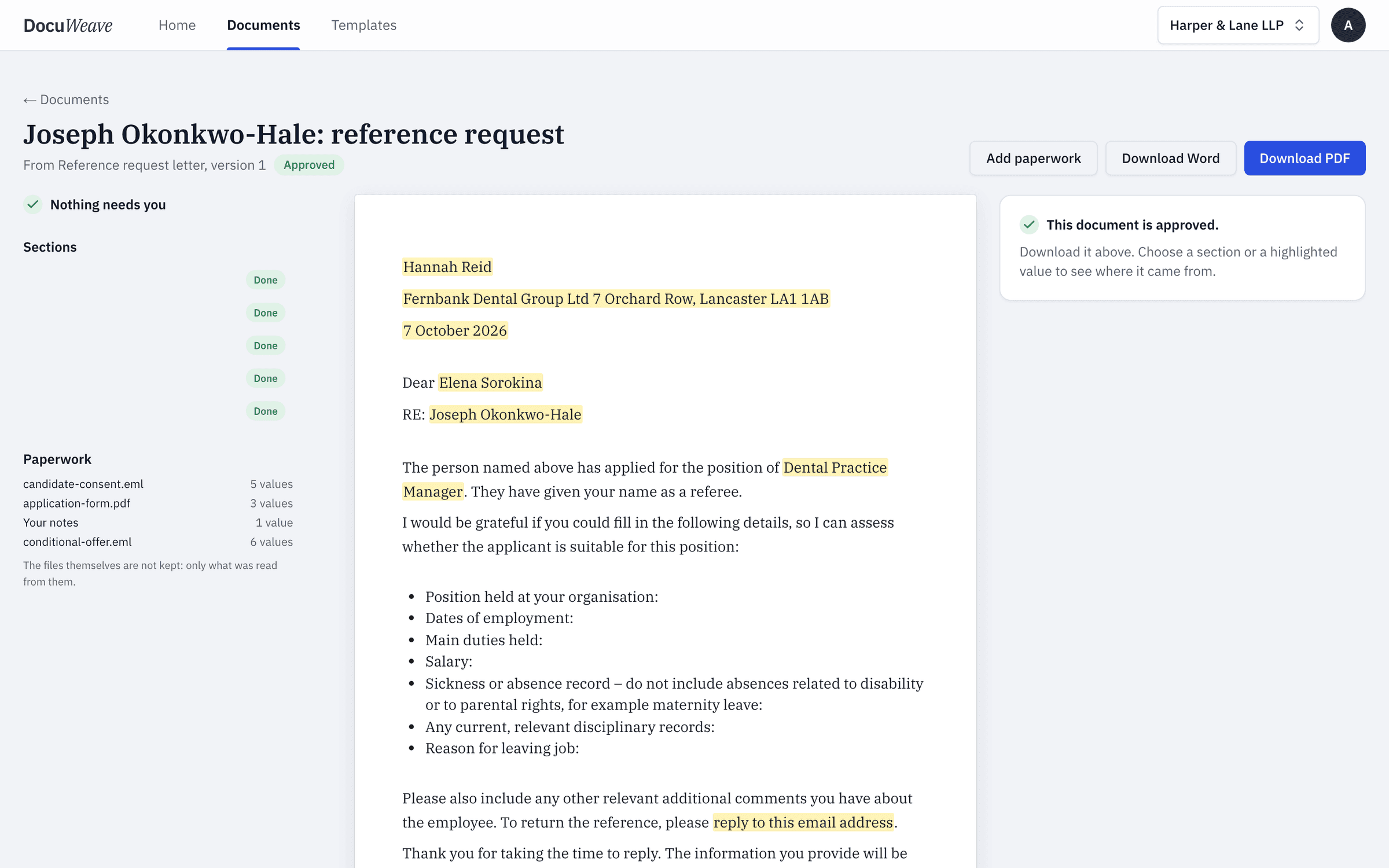Click the 'Dates of employment:' bullet in the letter
The width and height of the screenshot is (1389, 868).
click(499, 618)
